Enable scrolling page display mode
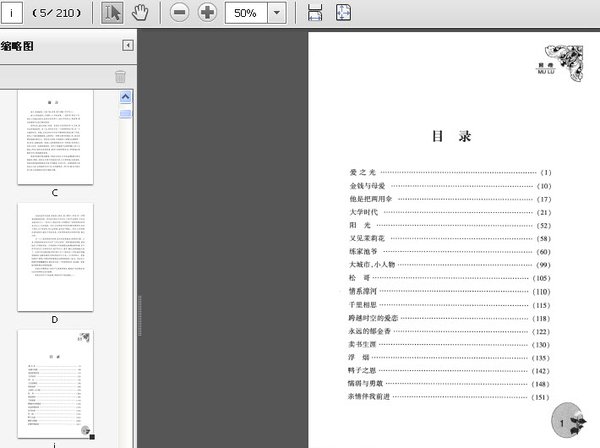This screenshot has width=600, height=448. pyautogui.click(x=315, y=13)
